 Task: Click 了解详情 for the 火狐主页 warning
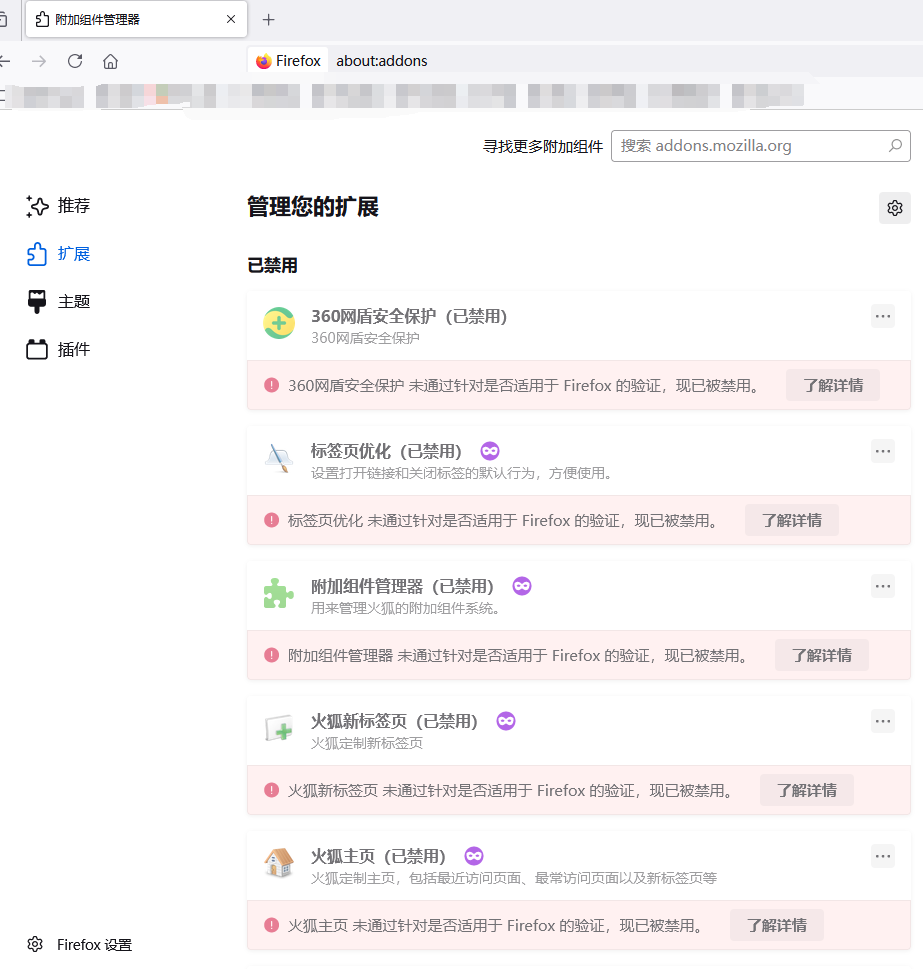(x=776, y=924)
